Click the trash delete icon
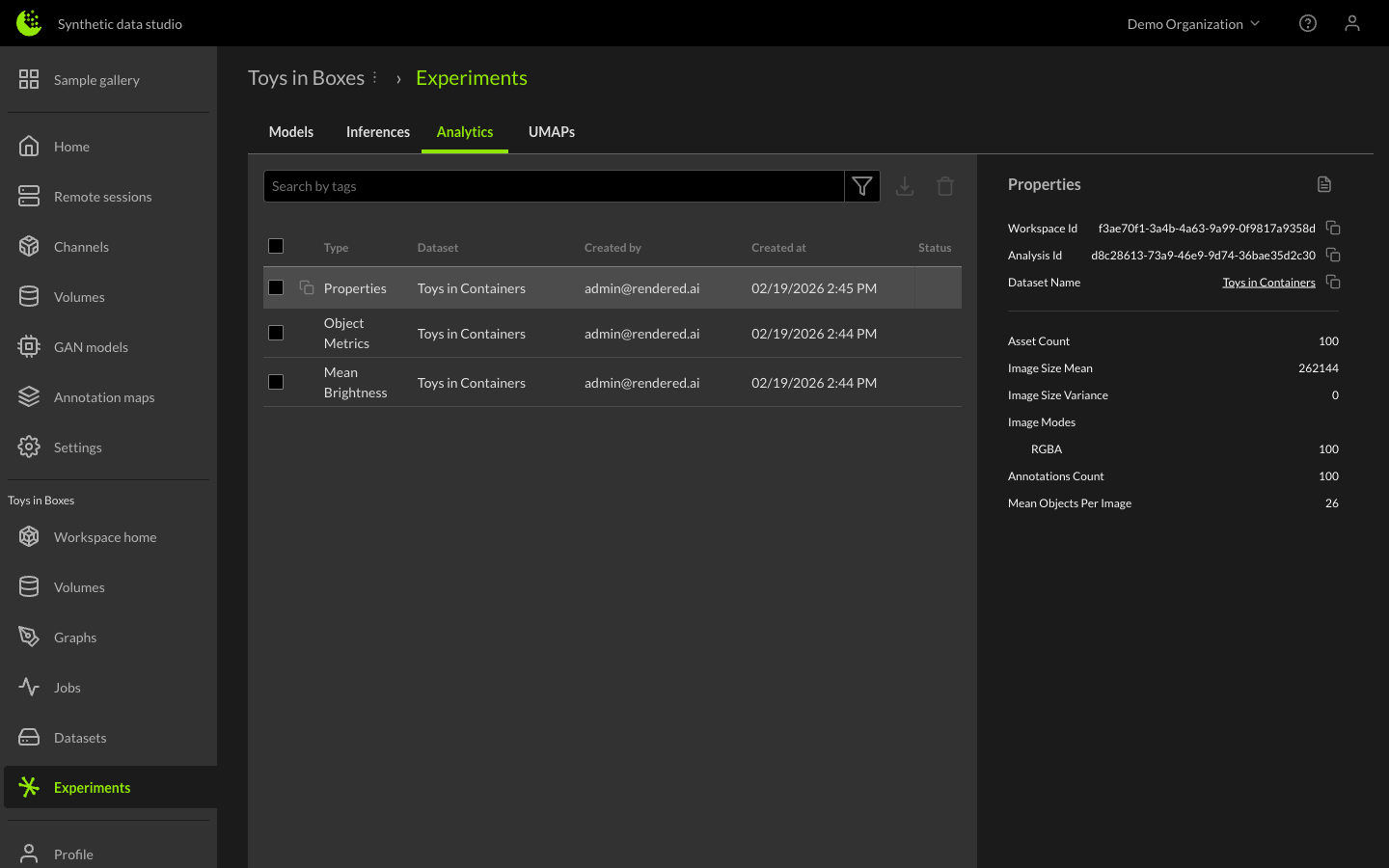The width and height of the screenshot is (1389, 868). tap(945, 186)
